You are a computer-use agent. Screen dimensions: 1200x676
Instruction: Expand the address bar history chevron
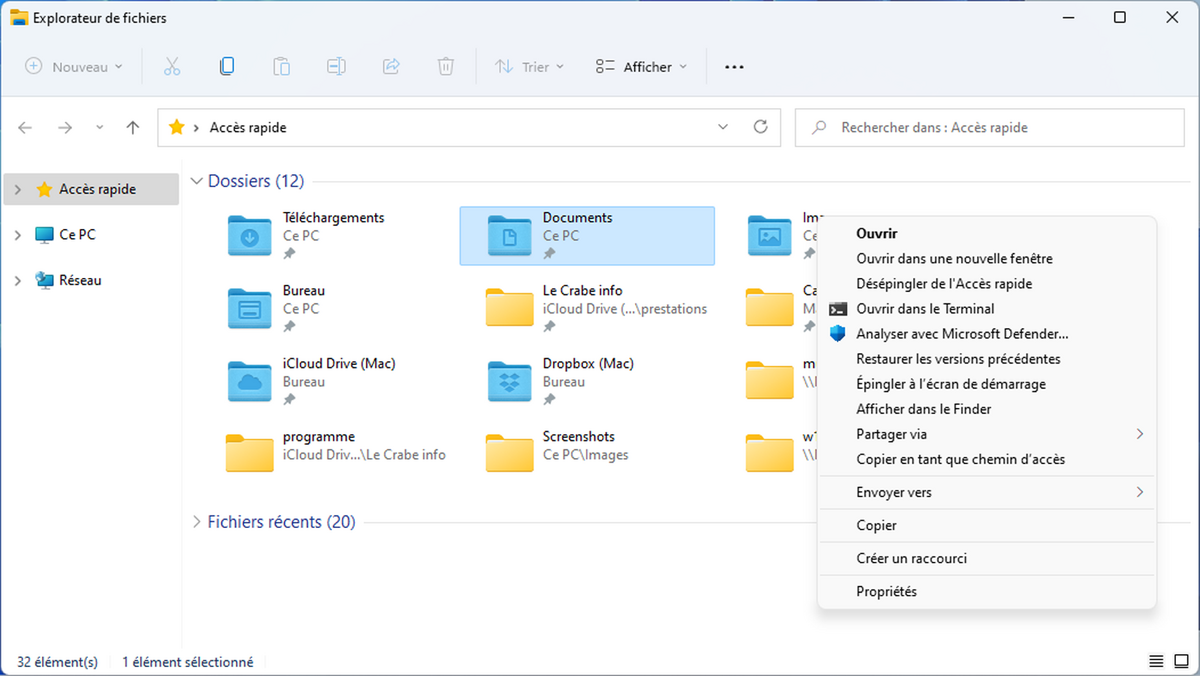coord(724,127)
